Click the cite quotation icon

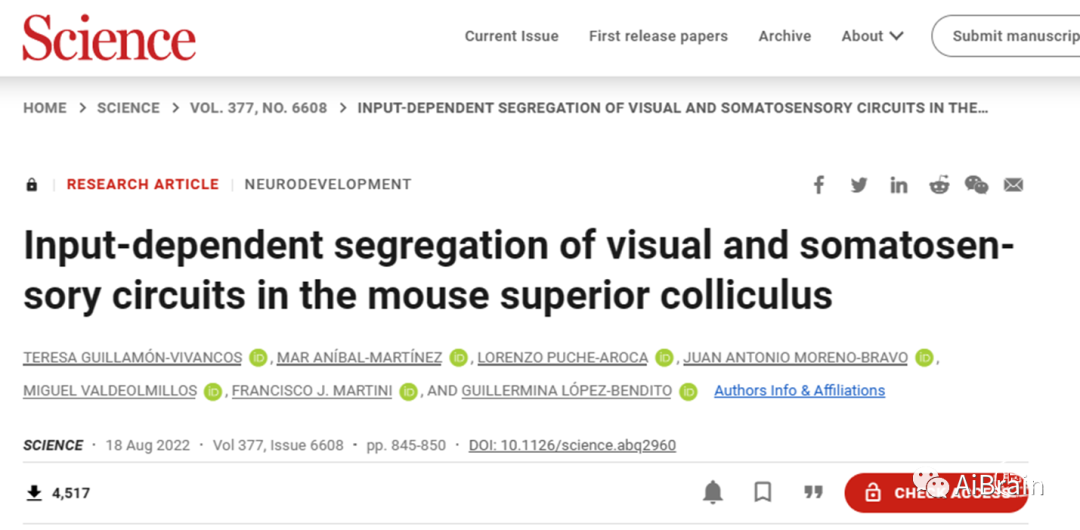tap(813, 492)
